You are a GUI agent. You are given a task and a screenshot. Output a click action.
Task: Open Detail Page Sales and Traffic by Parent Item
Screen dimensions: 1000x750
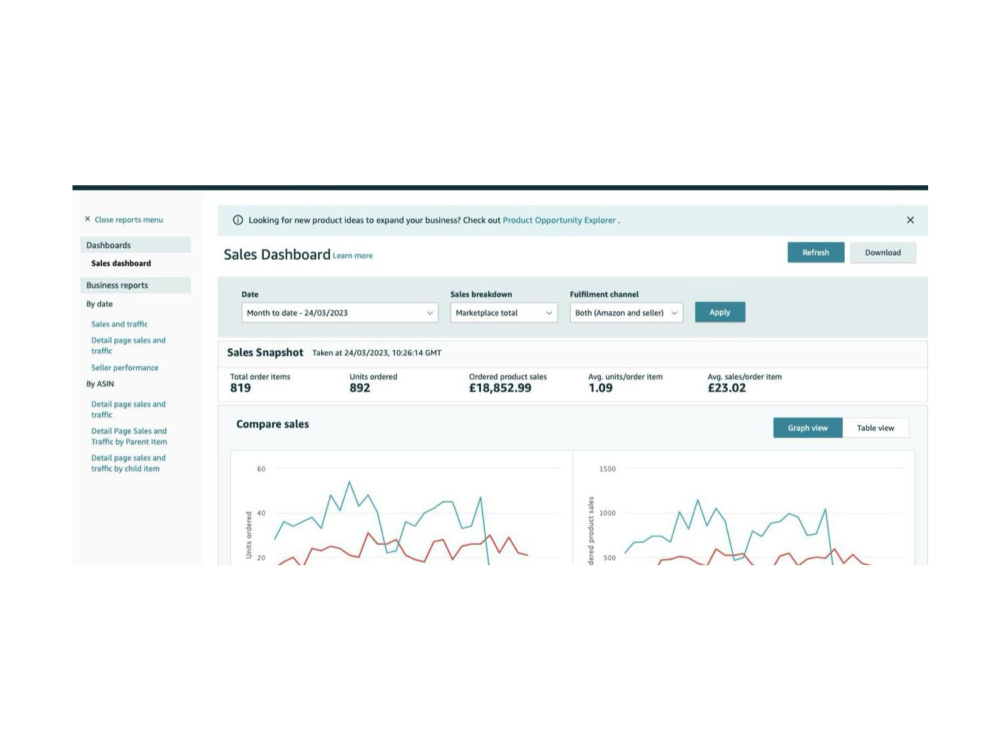[129, 436]
